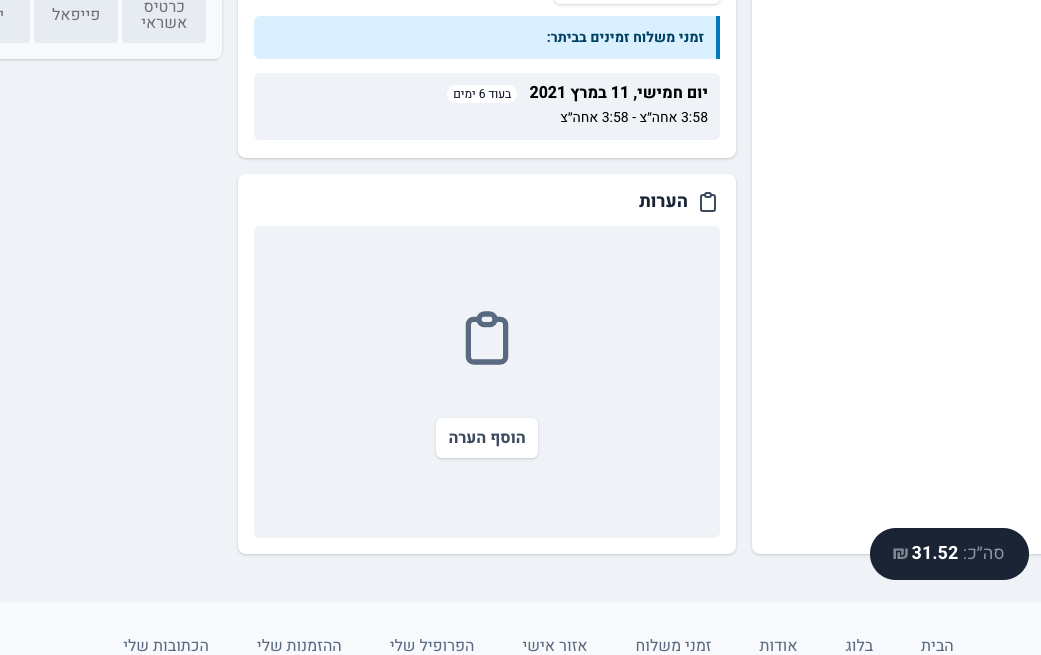
Task: Open the סה"כ 31.52 total pill
Action: tap(949, 554)
